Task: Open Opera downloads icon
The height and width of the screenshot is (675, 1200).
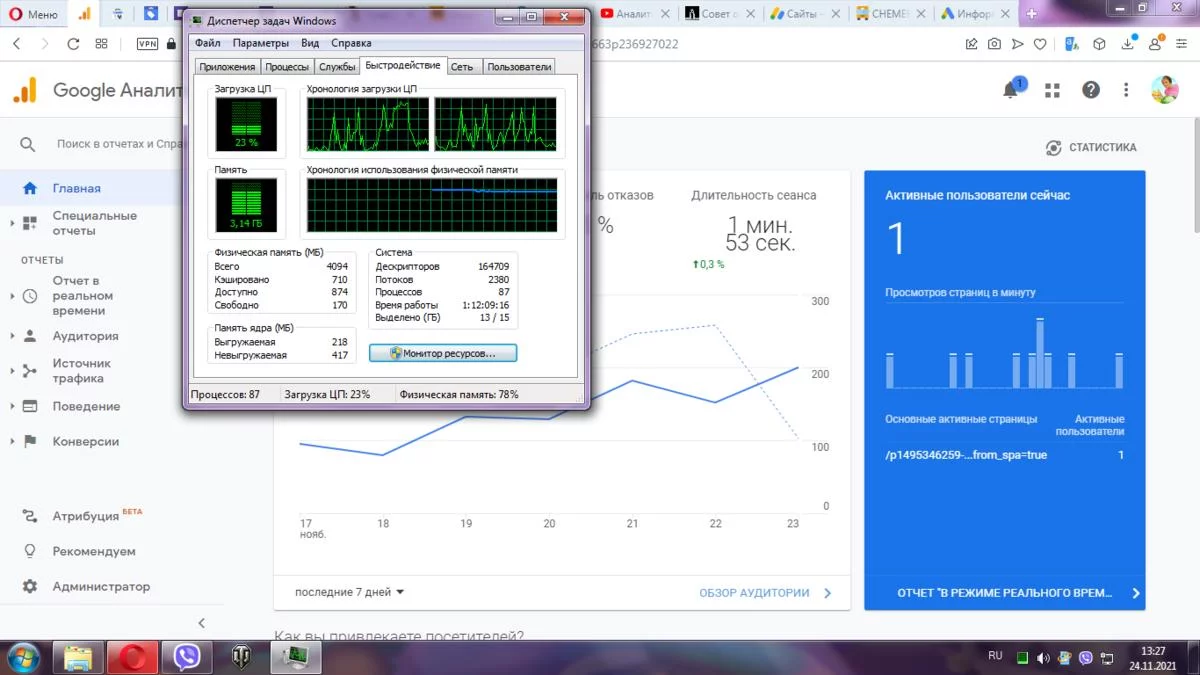Action: click(1128, 44)
